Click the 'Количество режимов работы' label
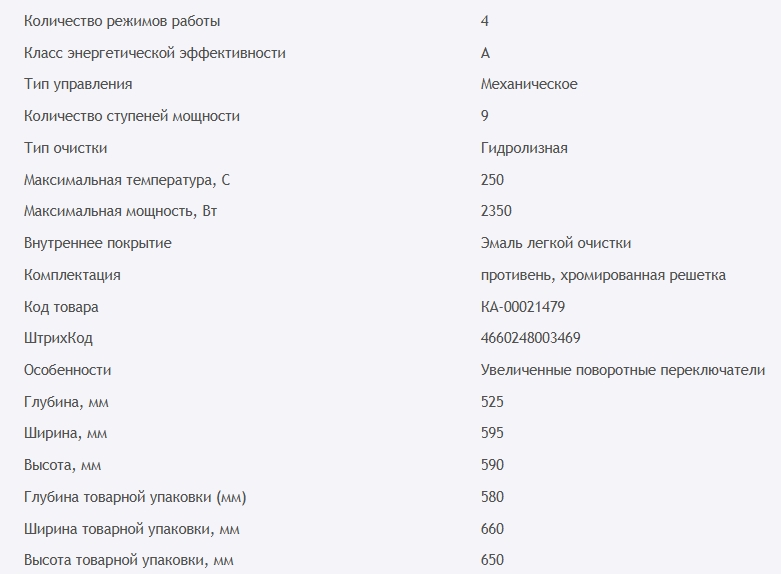The image size is (781, 574). click(122, 21)
